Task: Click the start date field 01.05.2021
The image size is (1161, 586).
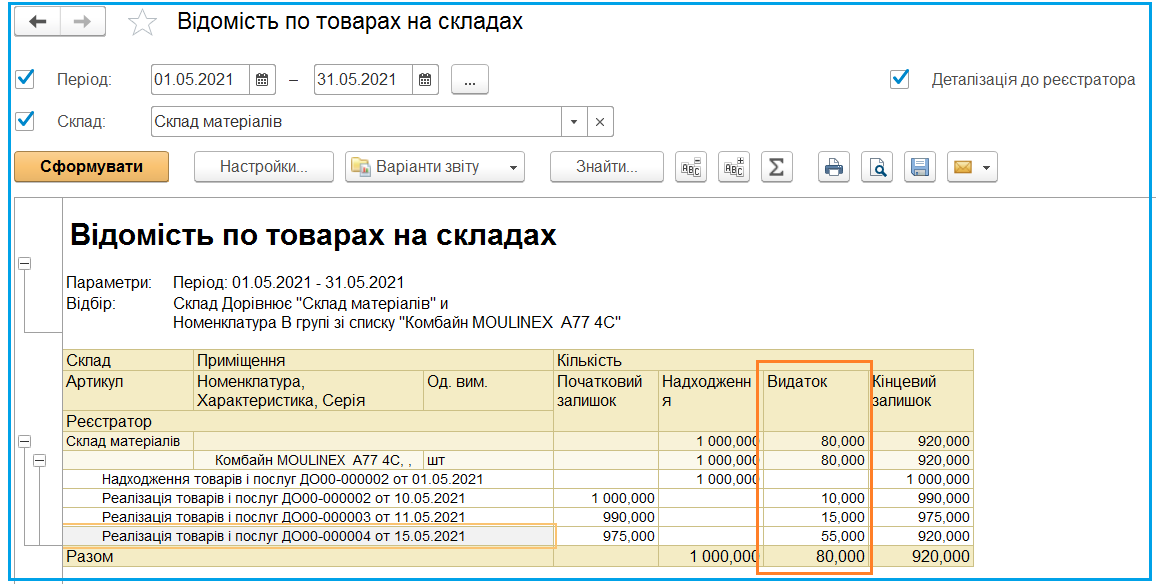Action: point(201,80)
